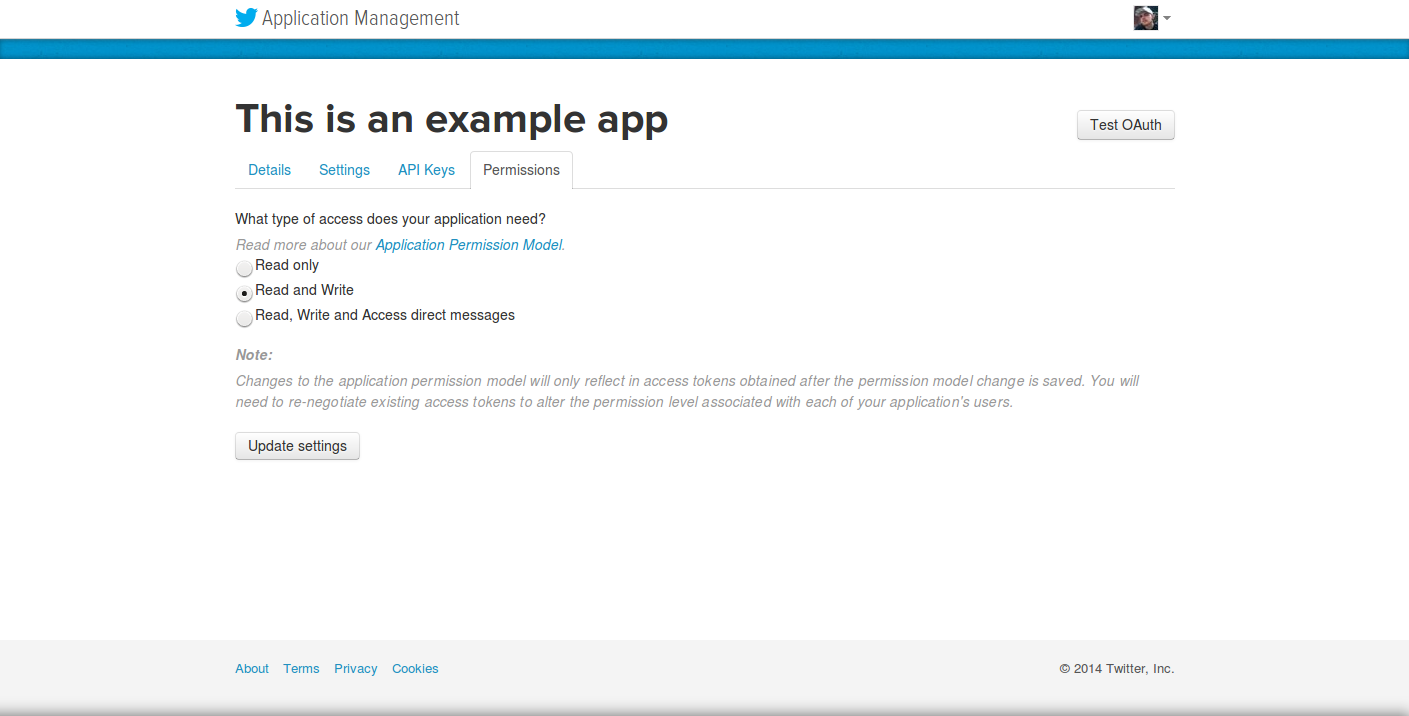Visit the Terms footer link
This screenshot has height=716, width=1409.
pyautogui.click(x=301, y=669)
